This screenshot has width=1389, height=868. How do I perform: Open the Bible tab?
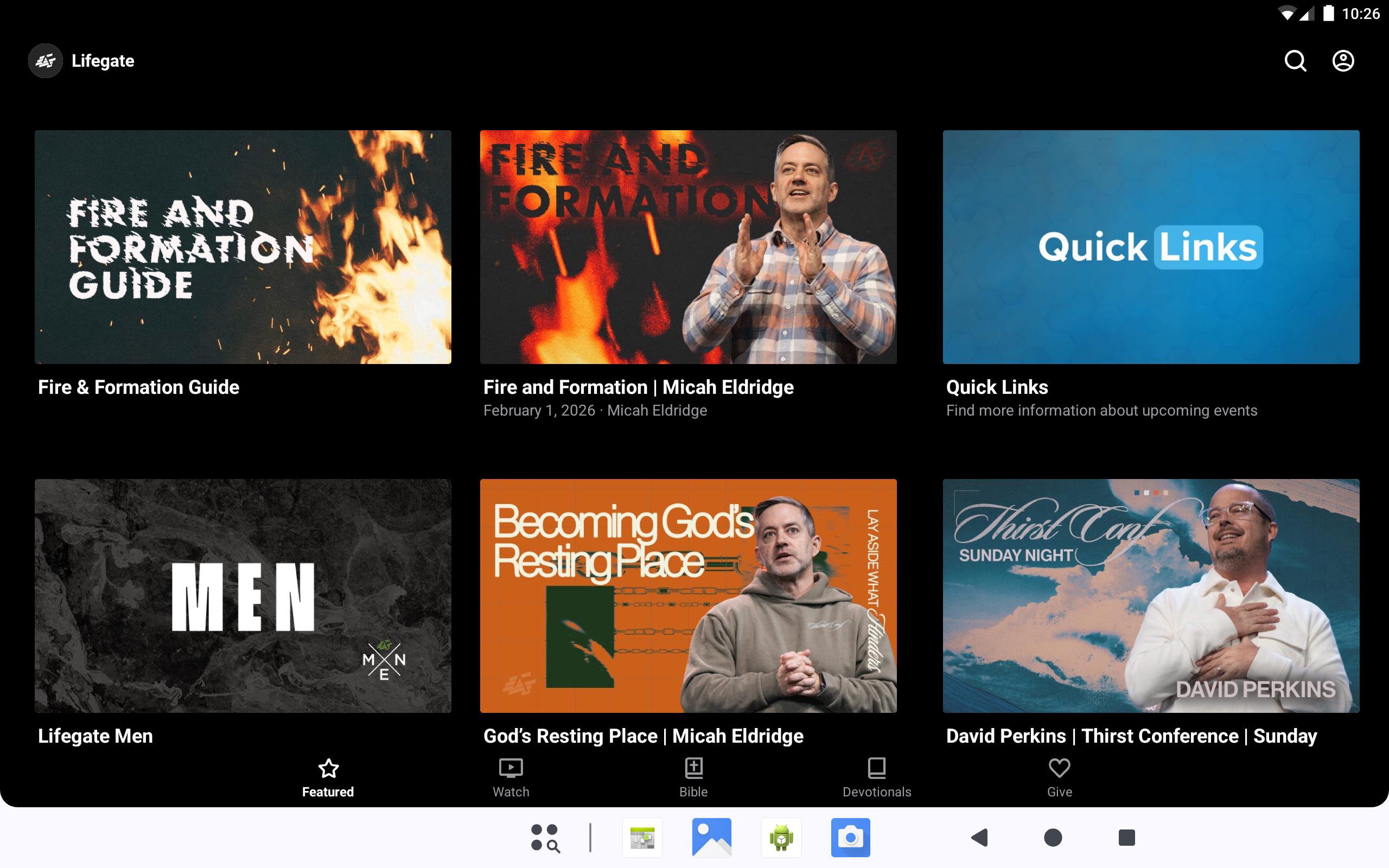pos(693,777)
